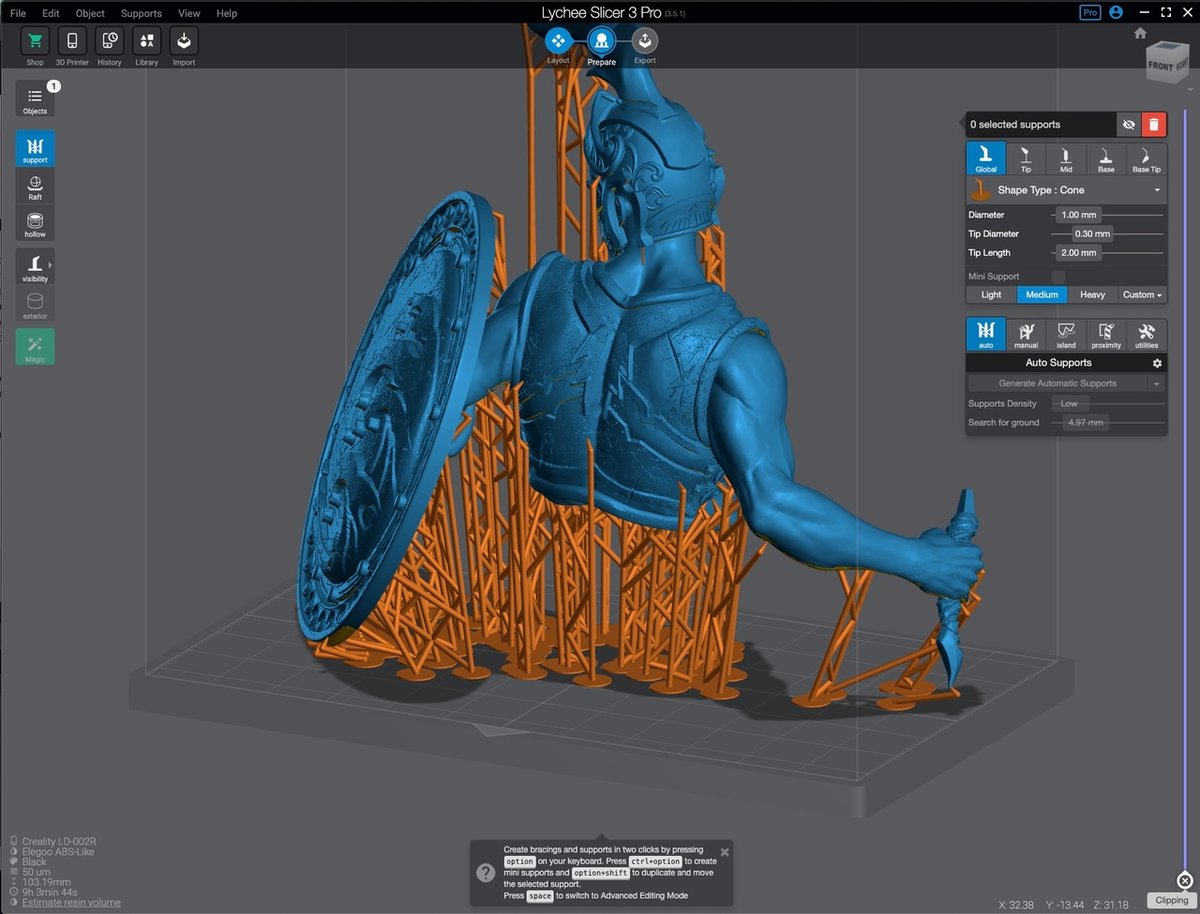Select the Heavy support preset
This screenshot has height=914, width=1200.
coord(1092,295)
